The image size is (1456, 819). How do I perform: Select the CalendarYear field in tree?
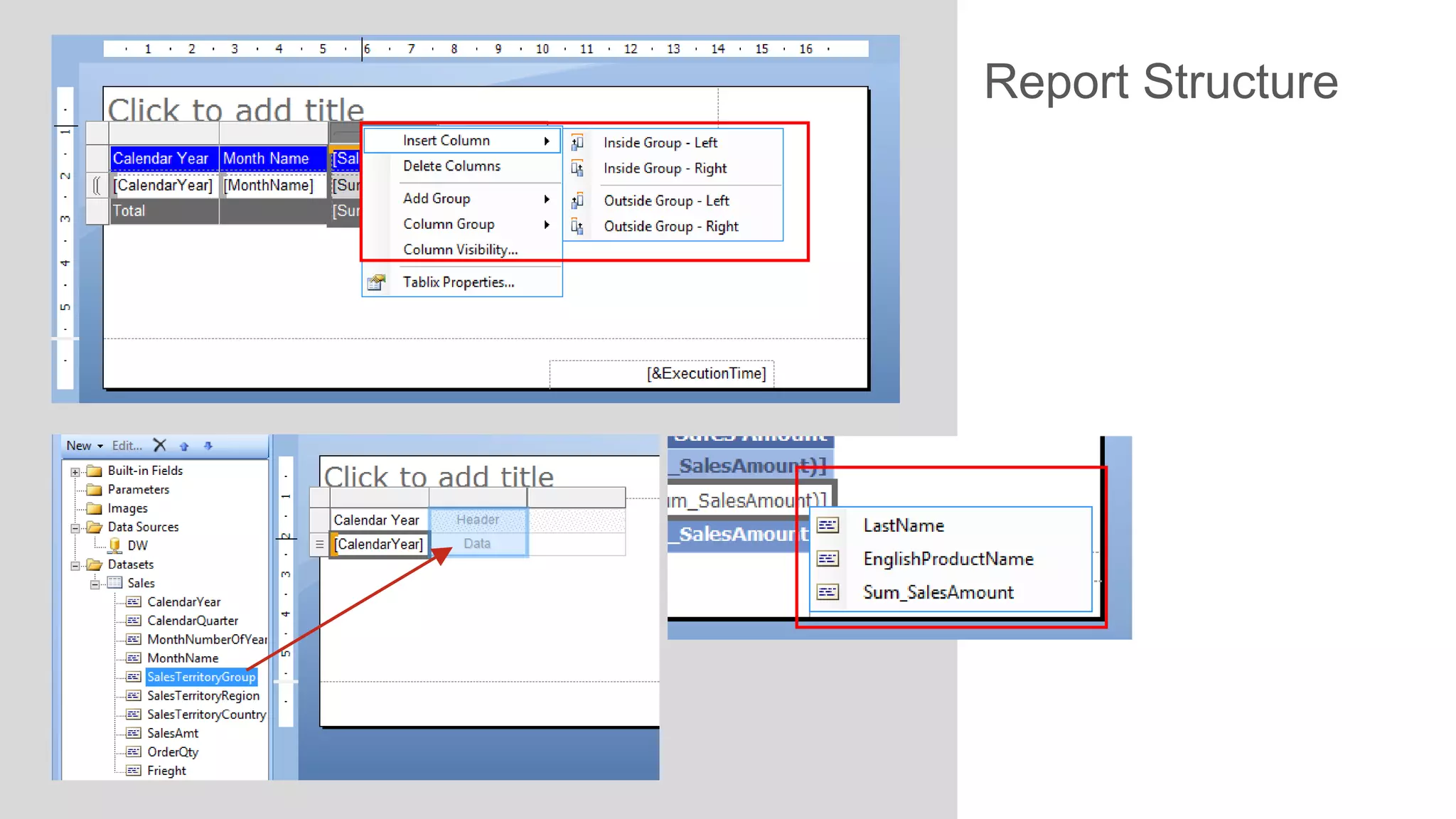(x=184, y=602)
